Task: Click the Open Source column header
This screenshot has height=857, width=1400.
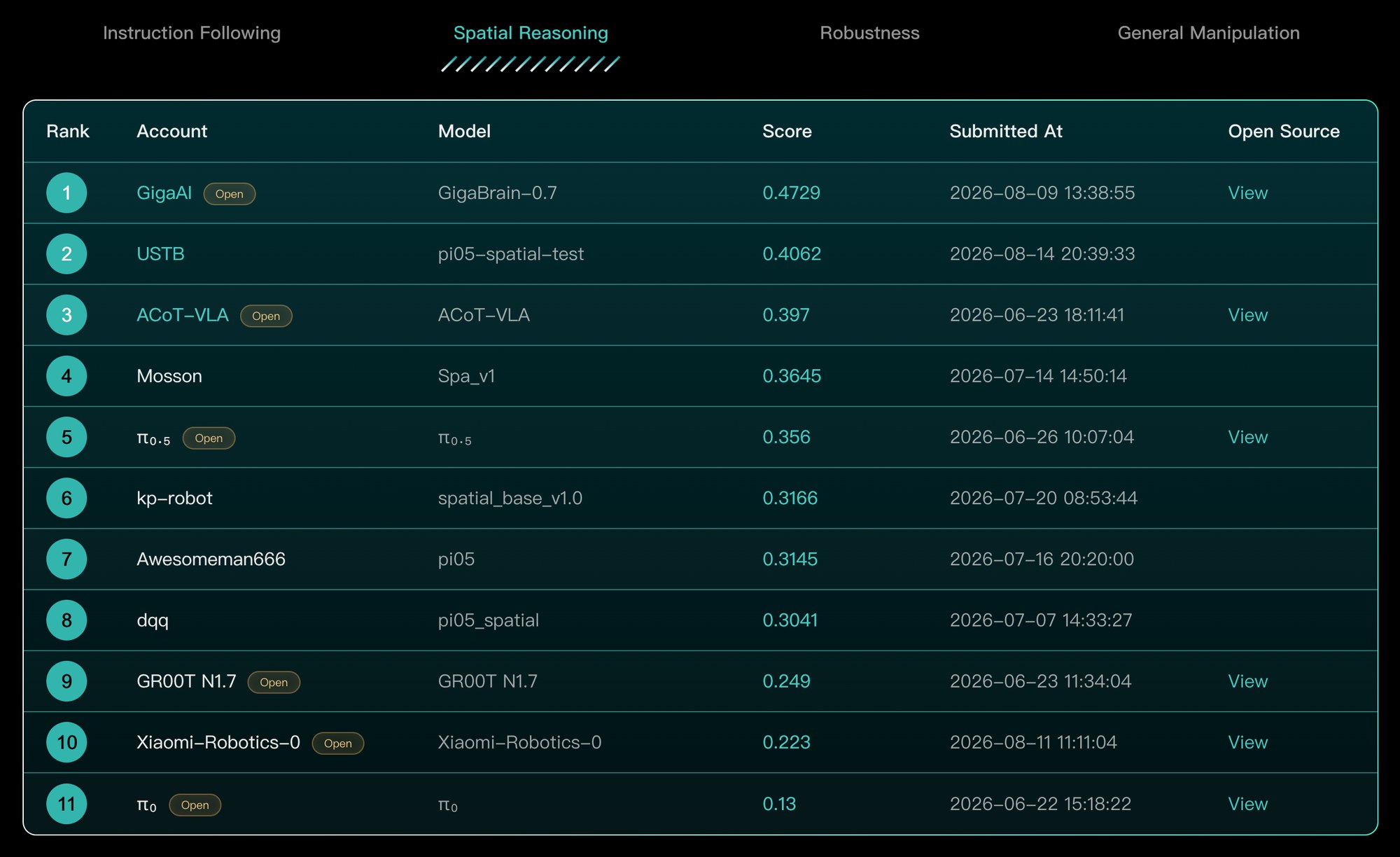Action: [x=1284, y=132]
